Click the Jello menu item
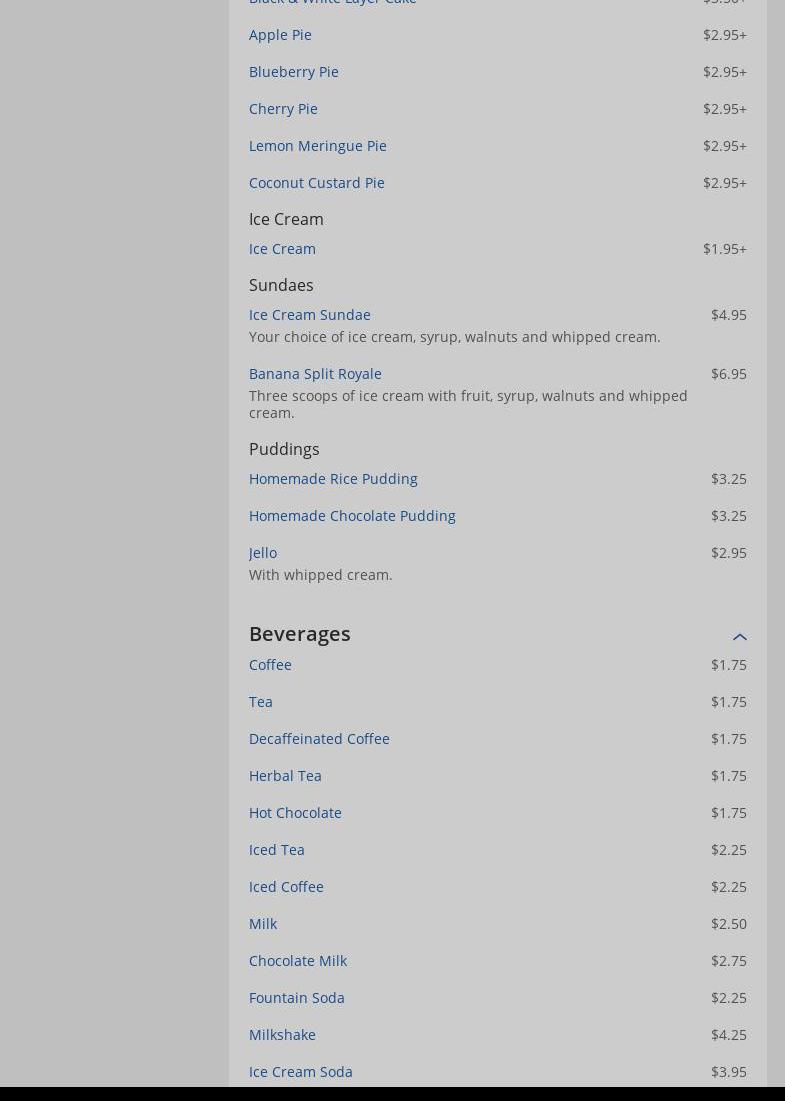Screen dimensions: 785x1101 coord(263,553)
